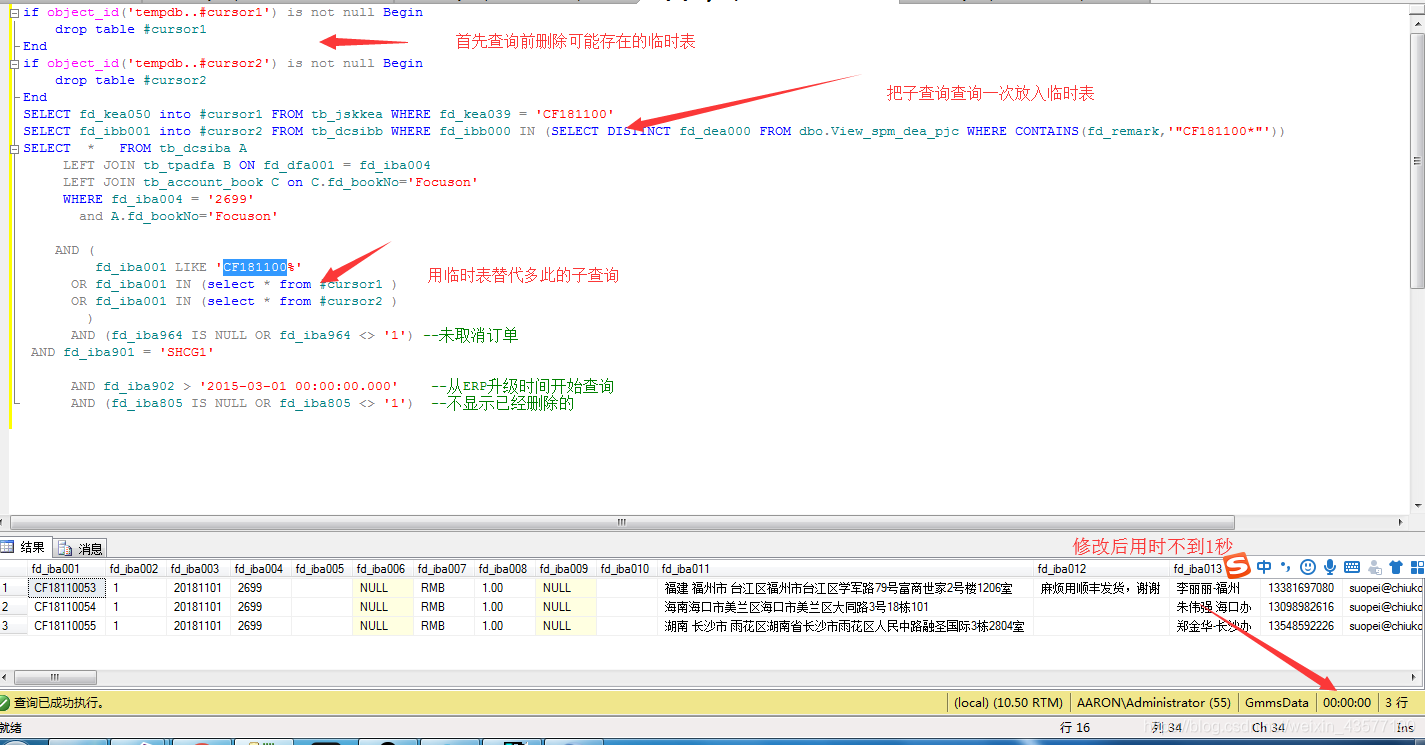This screenshot has height=745, width=1425.
Task: Switch to the 结果 results tab
Action: 26,547
